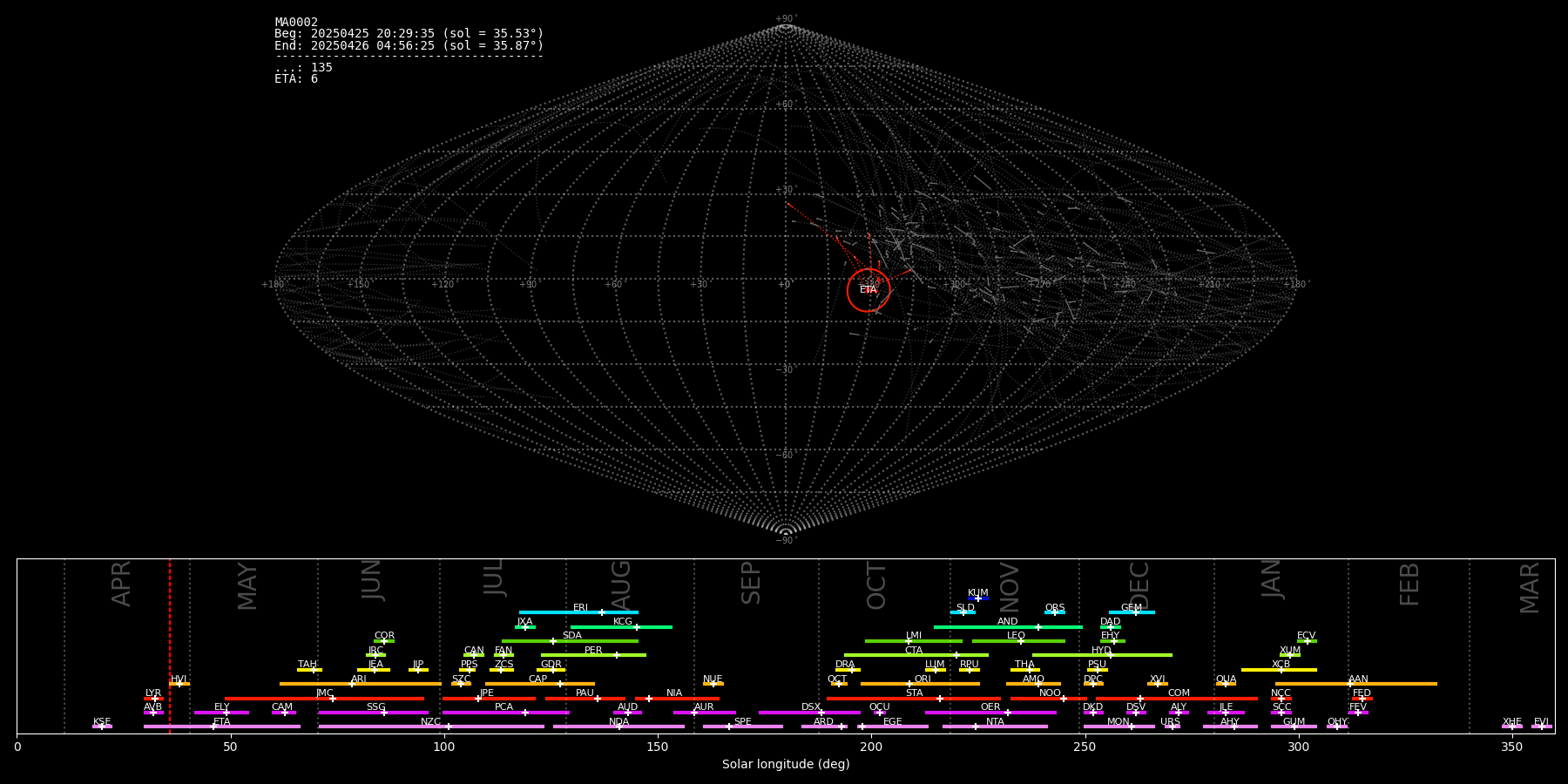Click the ECV shower label
Screen dimensions: 1568x784
point(1307,636)
